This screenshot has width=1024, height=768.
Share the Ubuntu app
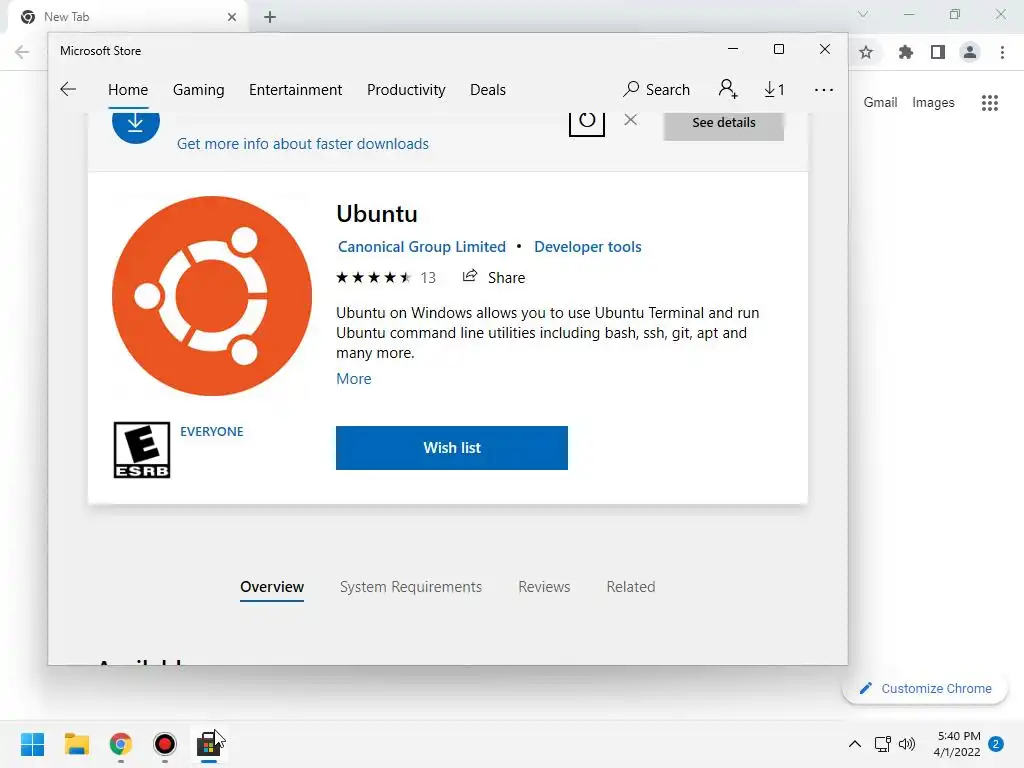494,278
